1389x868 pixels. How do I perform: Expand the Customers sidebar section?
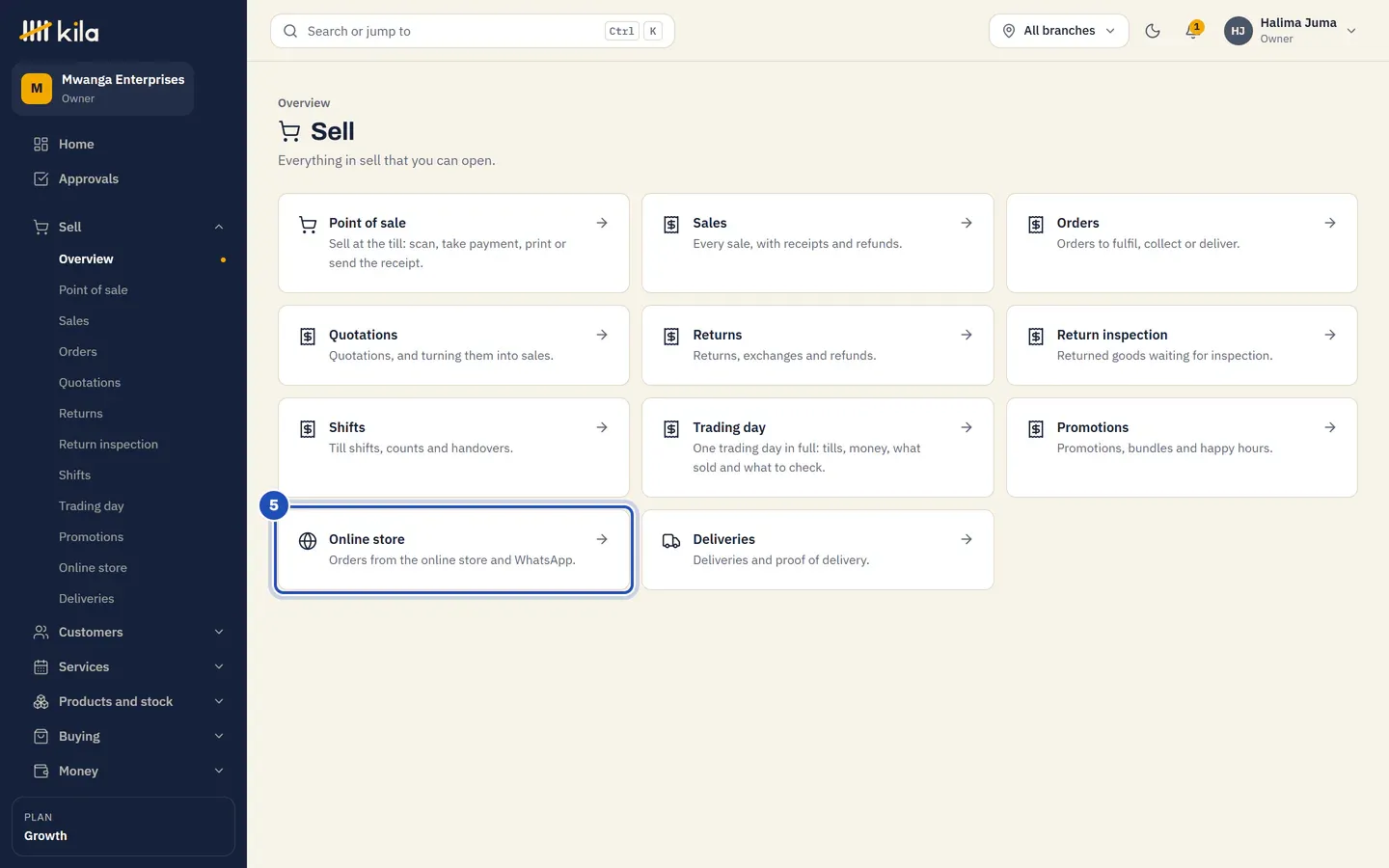pyautogui.click(x=131, y=632)
